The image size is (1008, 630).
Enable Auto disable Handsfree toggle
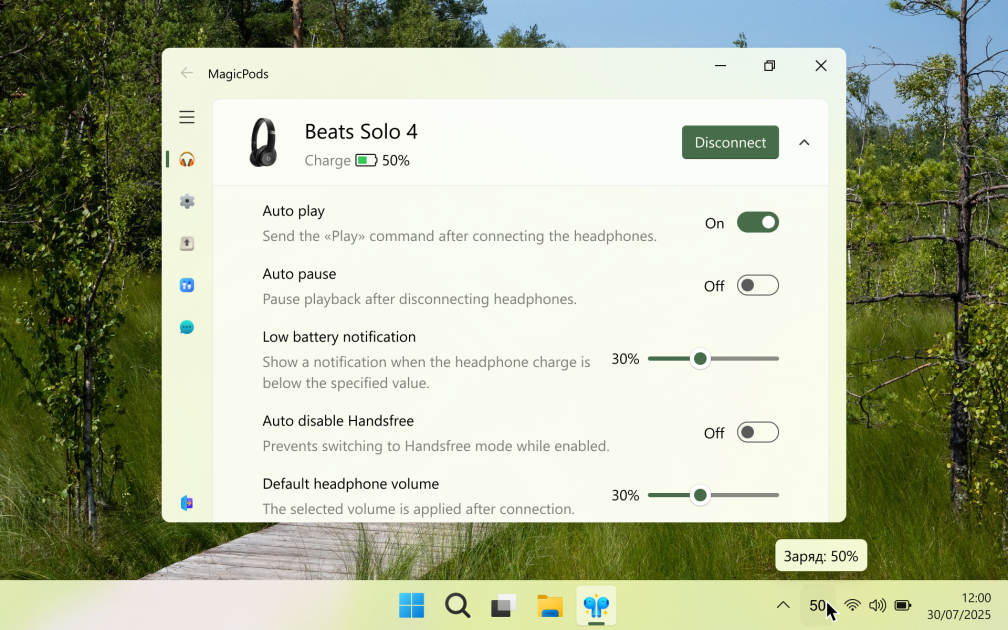[757, 433]
